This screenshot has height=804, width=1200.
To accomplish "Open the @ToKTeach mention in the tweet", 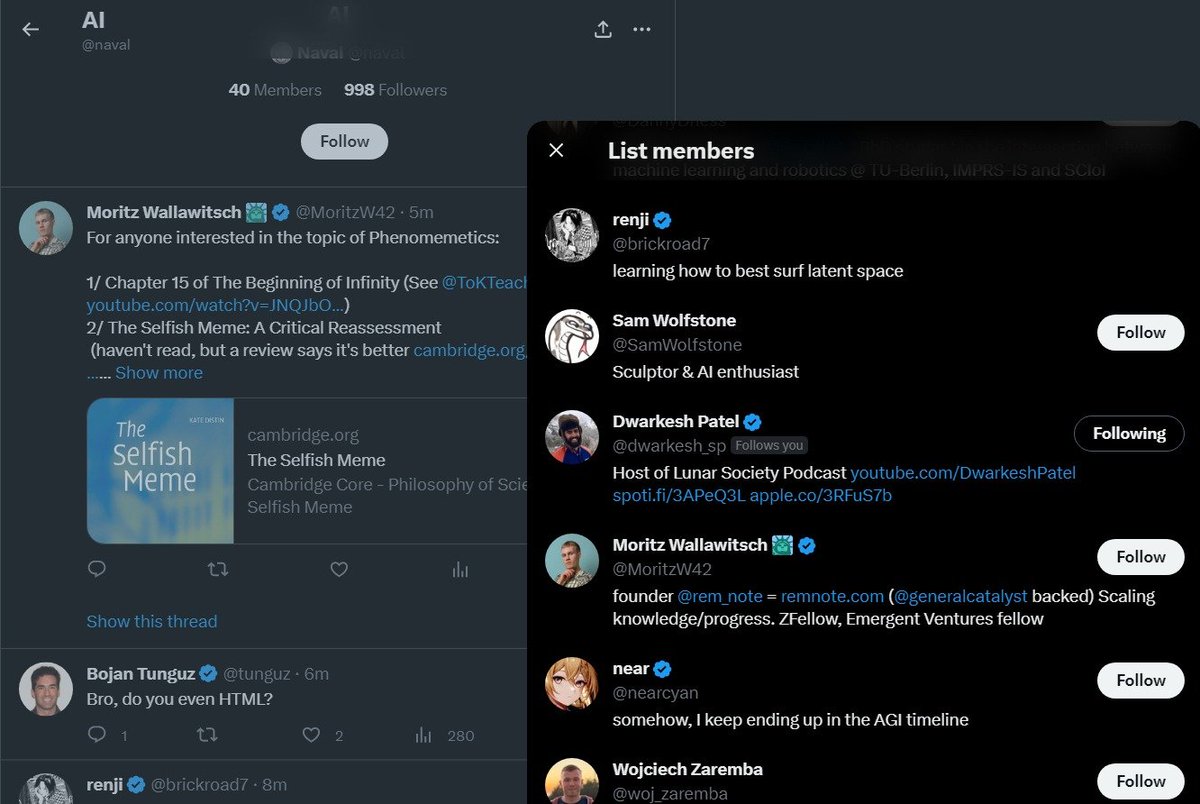I will [x=485, y=282].
